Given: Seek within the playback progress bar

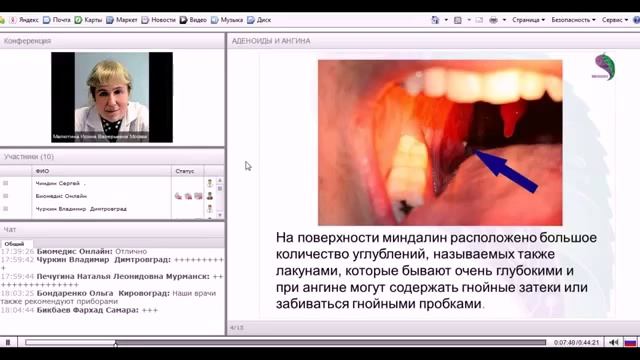Looking at the screenshot, I should pyautogui.click(x=285, y=342).
